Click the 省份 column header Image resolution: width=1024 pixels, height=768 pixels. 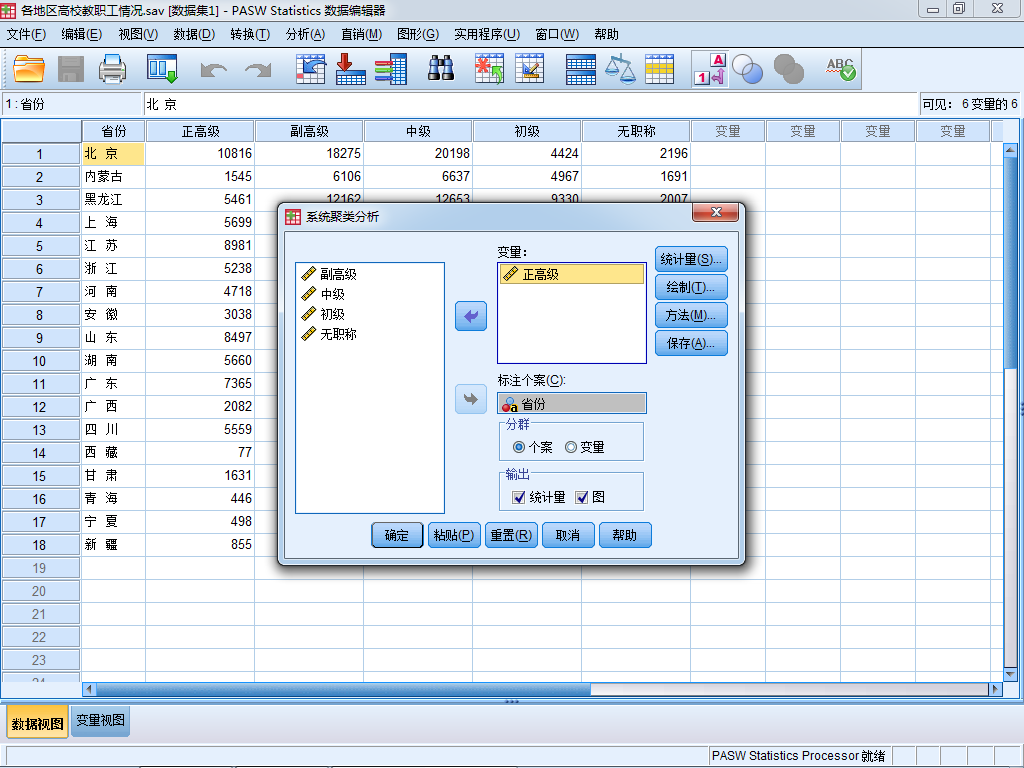click(x=114, y=131)
